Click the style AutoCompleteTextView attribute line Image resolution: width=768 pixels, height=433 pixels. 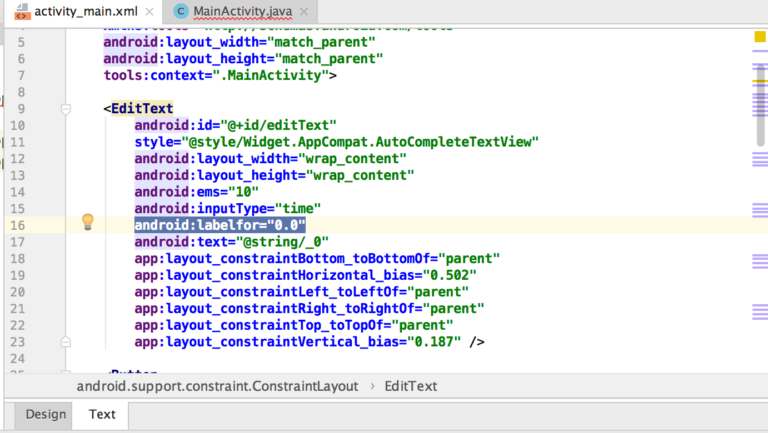tap(336, 142)
